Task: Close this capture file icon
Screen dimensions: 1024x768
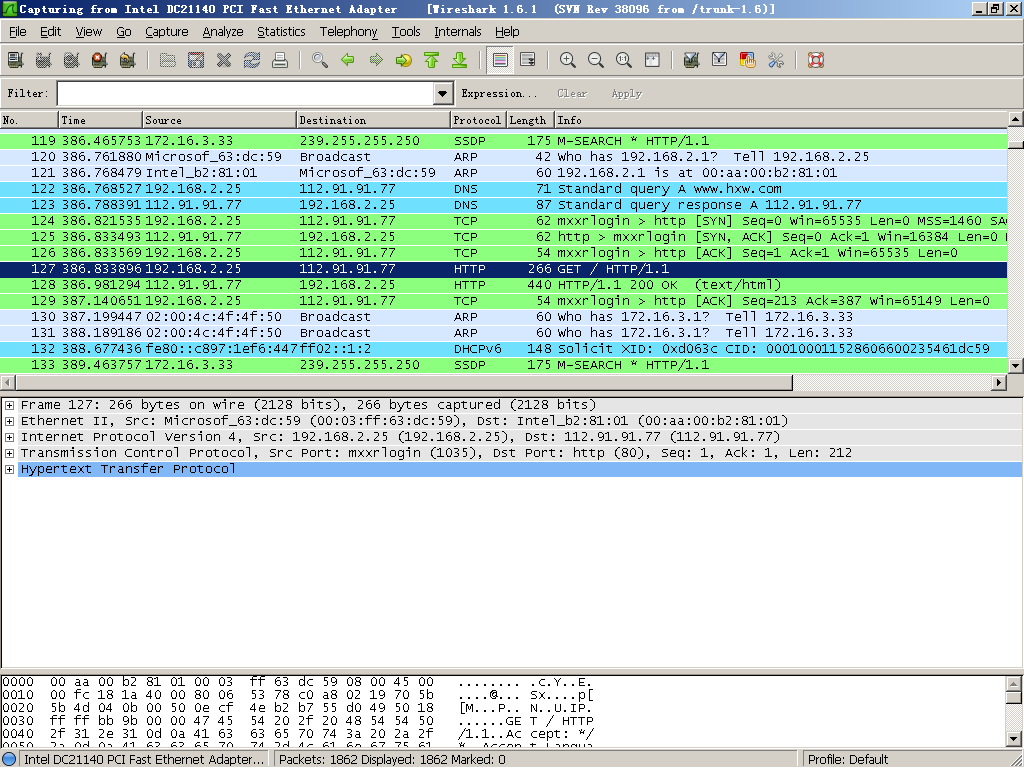Action: coord(224,61)
